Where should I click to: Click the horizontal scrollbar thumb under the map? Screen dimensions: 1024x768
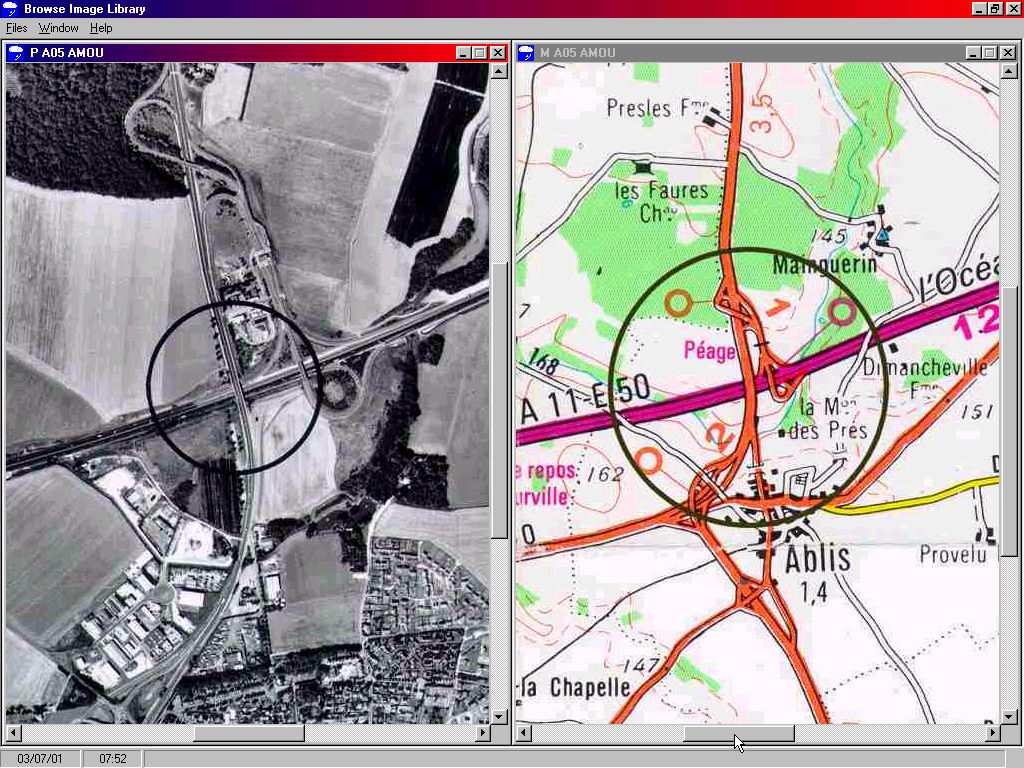click(x=738, y=734)
